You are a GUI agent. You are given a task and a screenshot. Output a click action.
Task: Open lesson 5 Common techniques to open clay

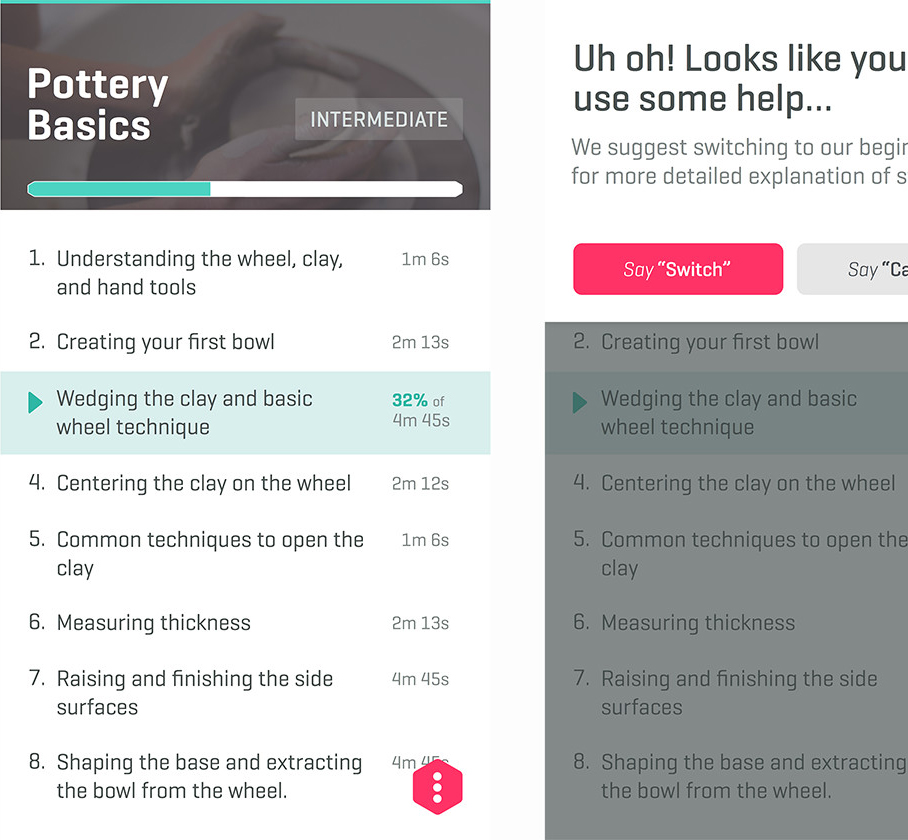tap(210, 554)
